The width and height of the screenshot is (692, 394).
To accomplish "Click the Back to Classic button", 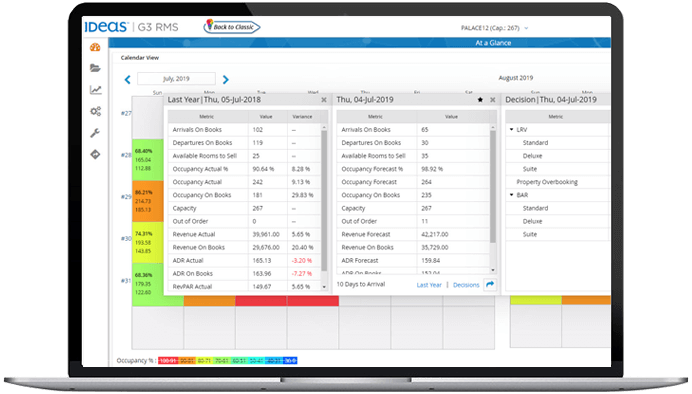I will point(232,26).
